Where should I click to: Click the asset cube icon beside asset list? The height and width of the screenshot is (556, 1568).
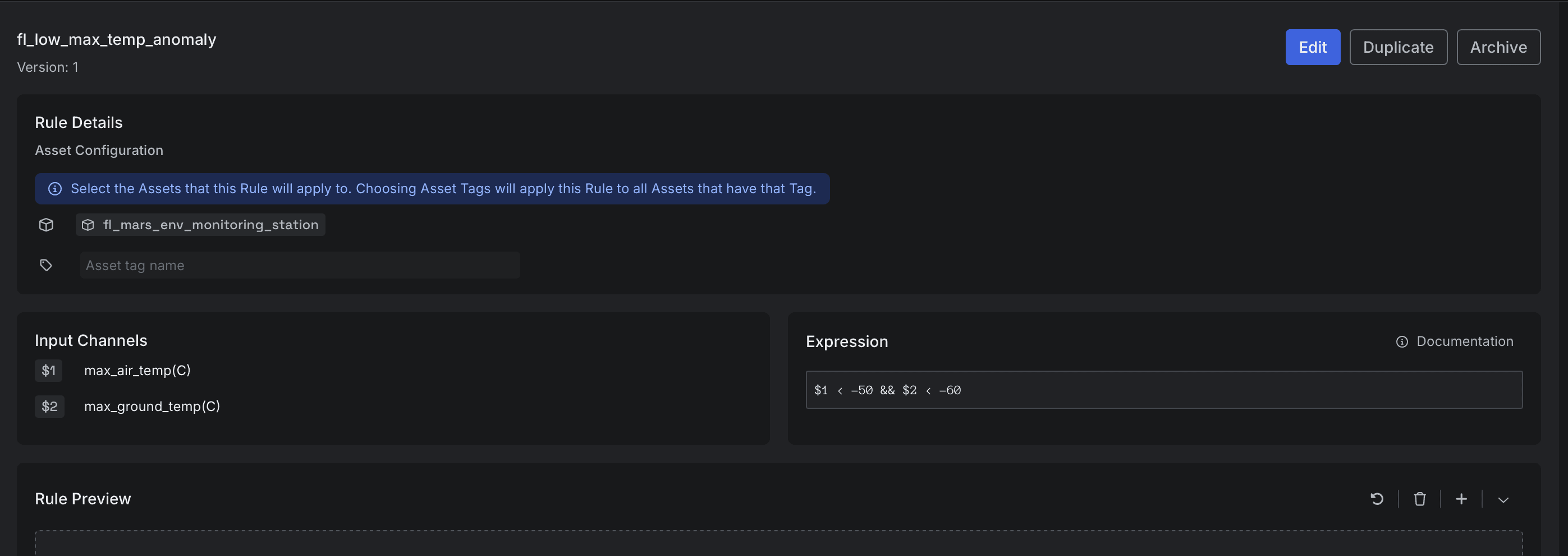point(46,225)
